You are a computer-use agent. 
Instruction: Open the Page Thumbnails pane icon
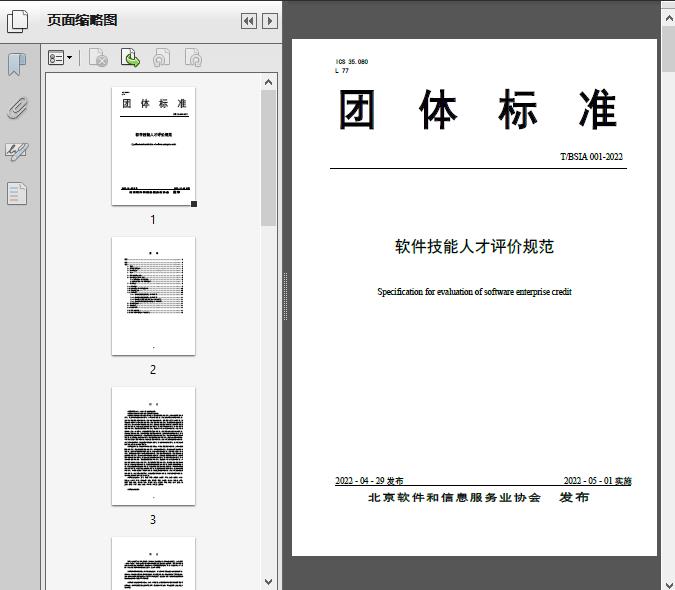18,21
